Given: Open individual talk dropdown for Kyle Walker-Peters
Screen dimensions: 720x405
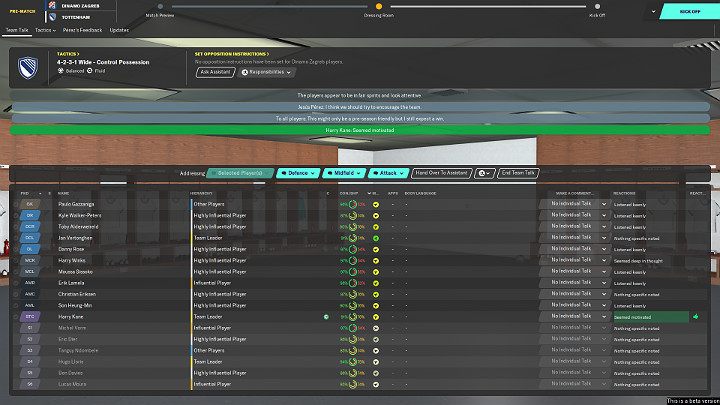Looking at the screenshot, I should click(x=578, y=214).
